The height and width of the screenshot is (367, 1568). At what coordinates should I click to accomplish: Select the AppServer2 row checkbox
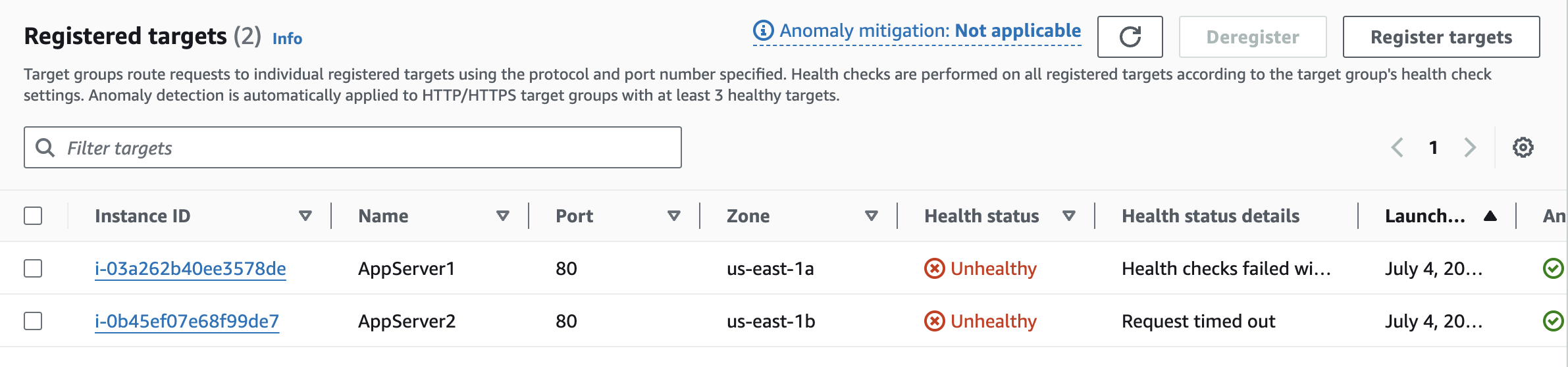(33, 321)
